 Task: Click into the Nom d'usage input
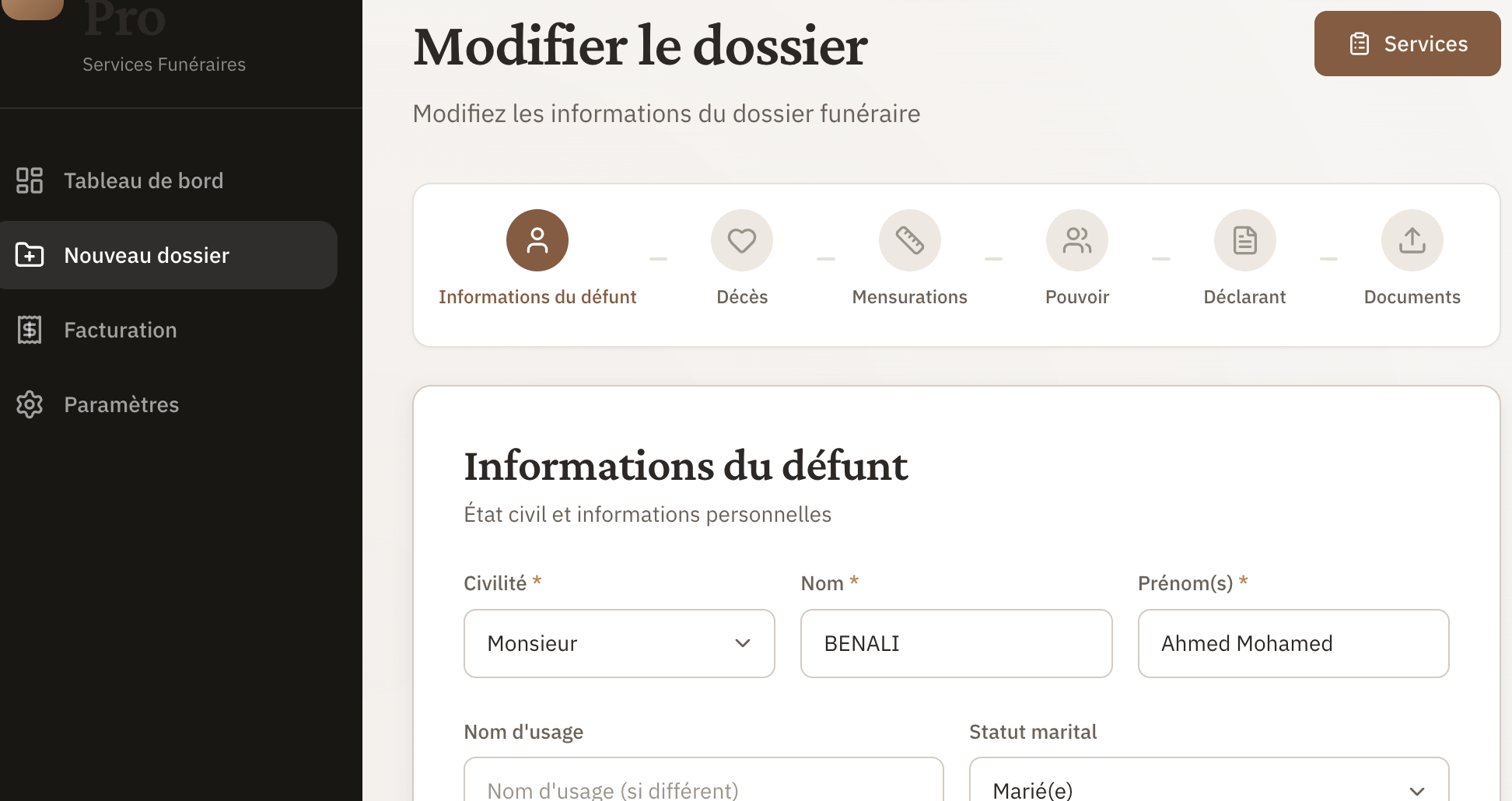[x=703, y=785]
